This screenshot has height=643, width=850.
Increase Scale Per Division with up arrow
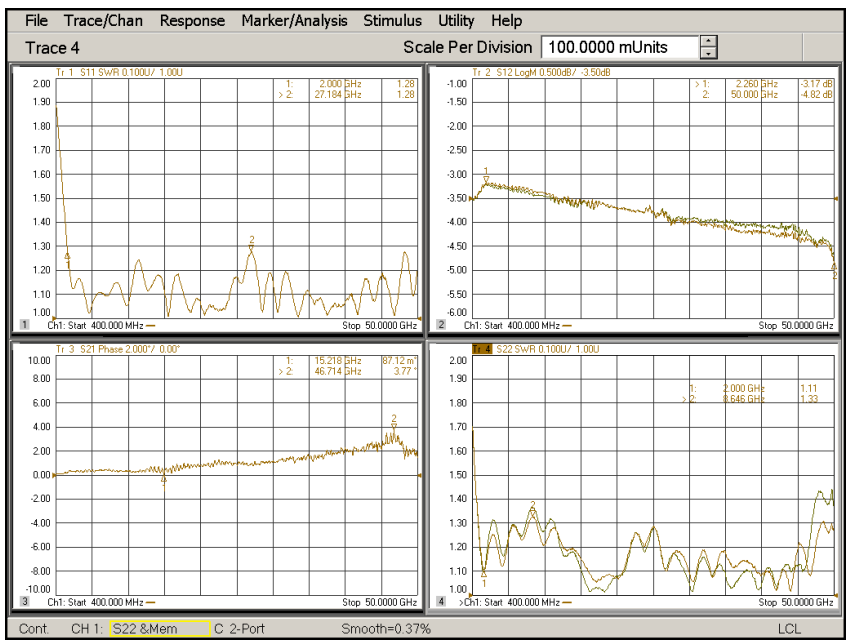[x=709, y=41]
